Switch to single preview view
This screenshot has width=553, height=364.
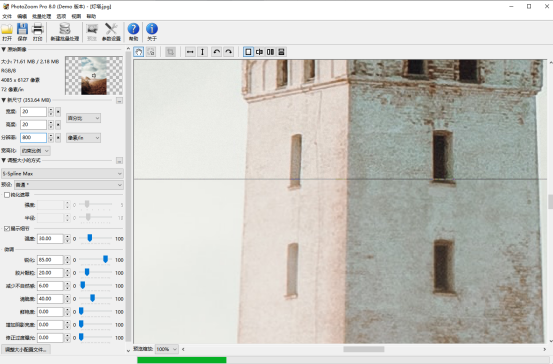click(x=248, y=52)
